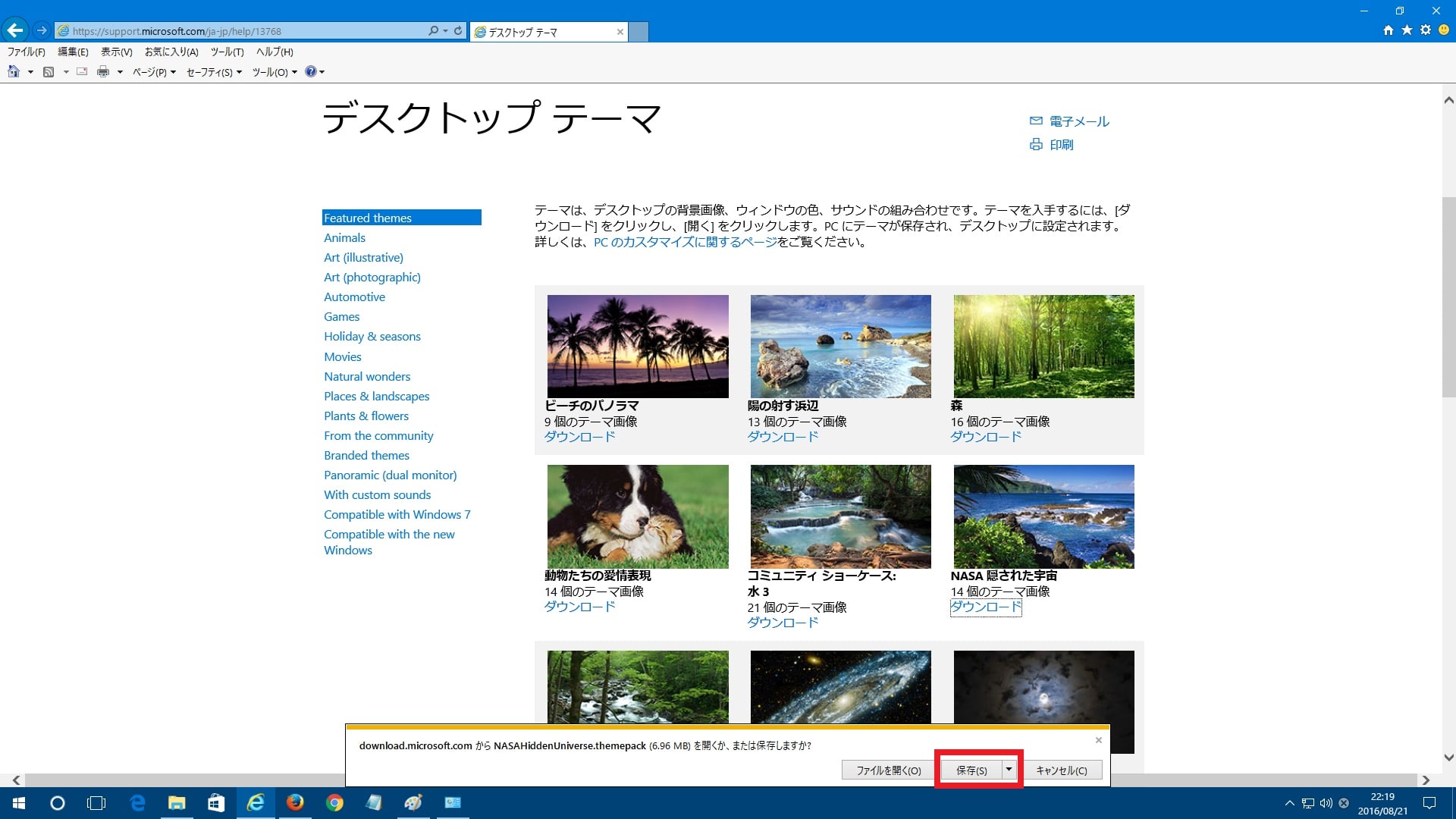Click the browser Forward arrow button
This screenshot has height=819, width=1456.
42,31
